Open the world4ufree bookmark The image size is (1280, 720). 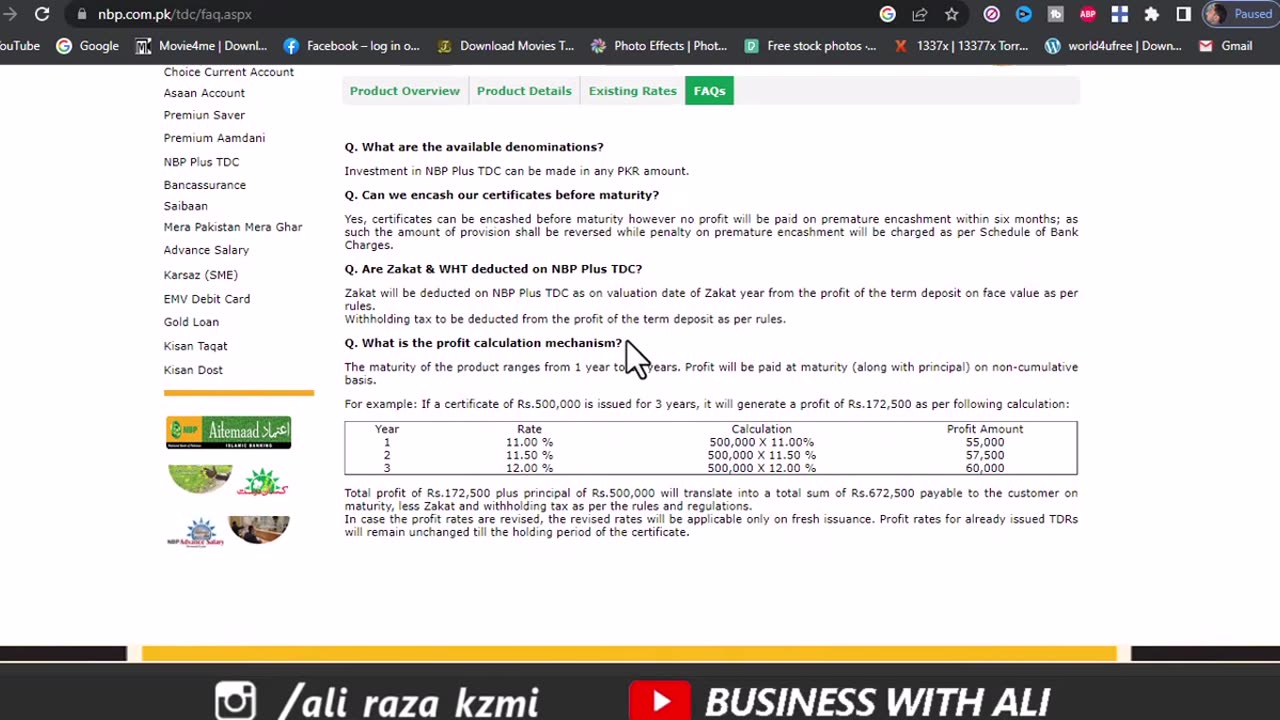click(x=1112, y=46)
